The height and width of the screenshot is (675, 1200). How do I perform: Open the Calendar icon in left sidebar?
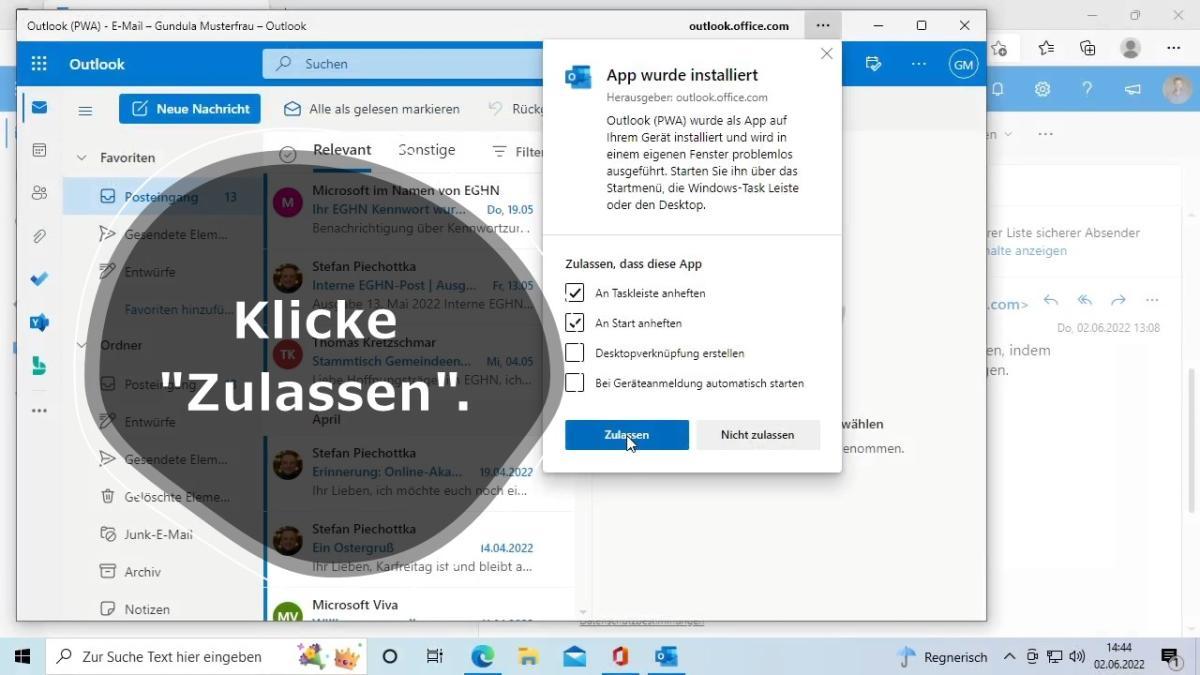[x=39, y=150]
